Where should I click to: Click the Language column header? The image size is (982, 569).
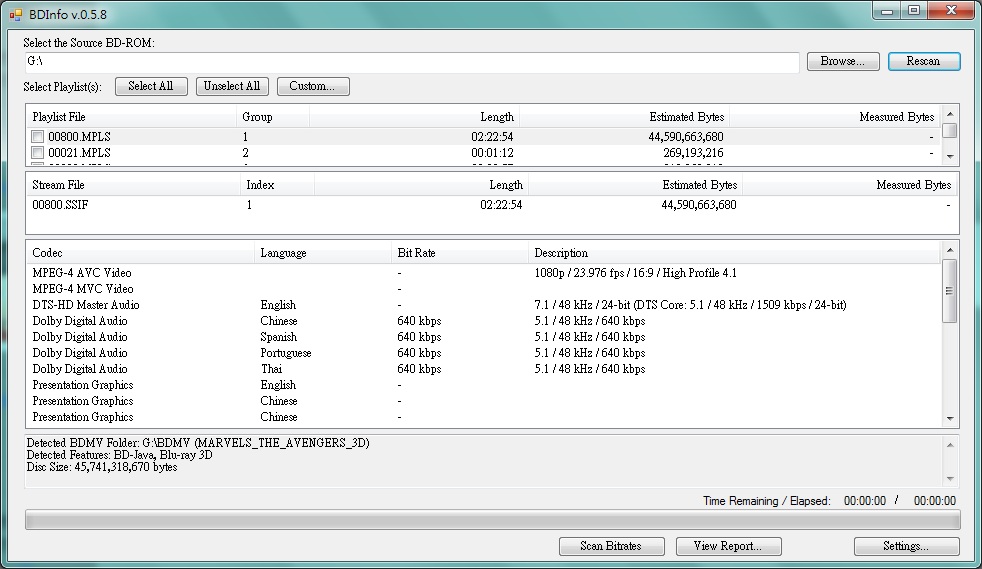click(x=323, y=253)
